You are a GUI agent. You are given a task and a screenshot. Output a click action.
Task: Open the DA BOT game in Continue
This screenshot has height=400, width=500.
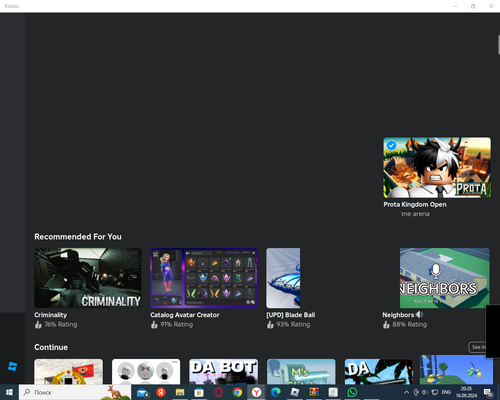point(224,371)
